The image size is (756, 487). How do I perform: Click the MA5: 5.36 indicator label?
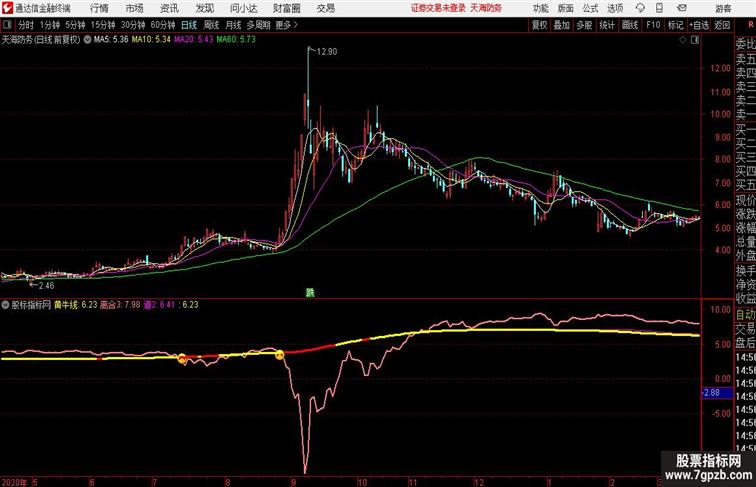[111, 40]
